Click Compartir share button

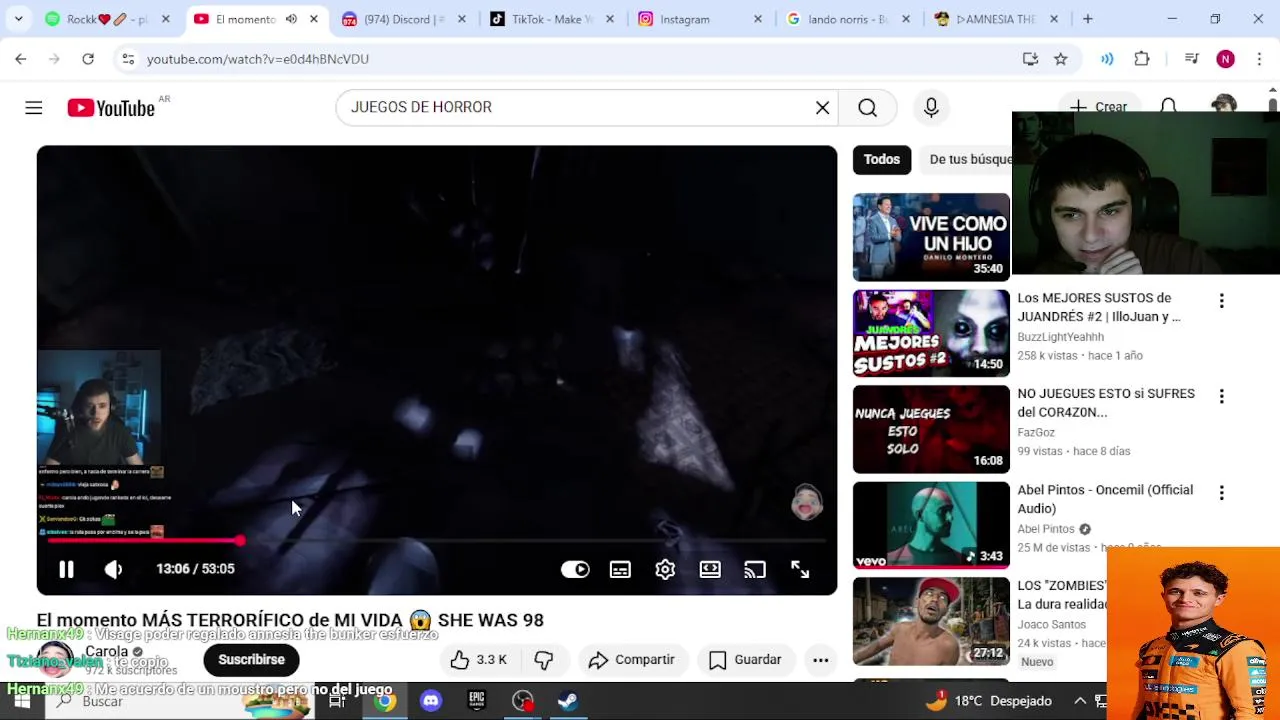point(632,660)
